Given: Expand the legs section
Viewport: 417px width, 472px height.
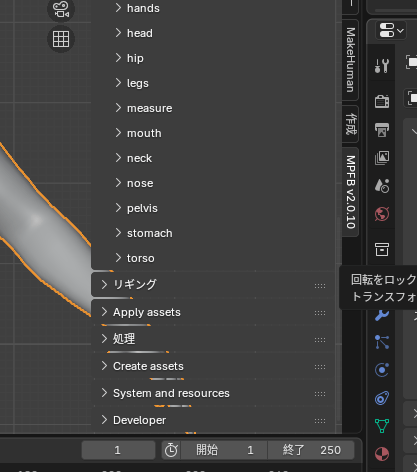Looking at the screenshot, I should coord(132,83).
